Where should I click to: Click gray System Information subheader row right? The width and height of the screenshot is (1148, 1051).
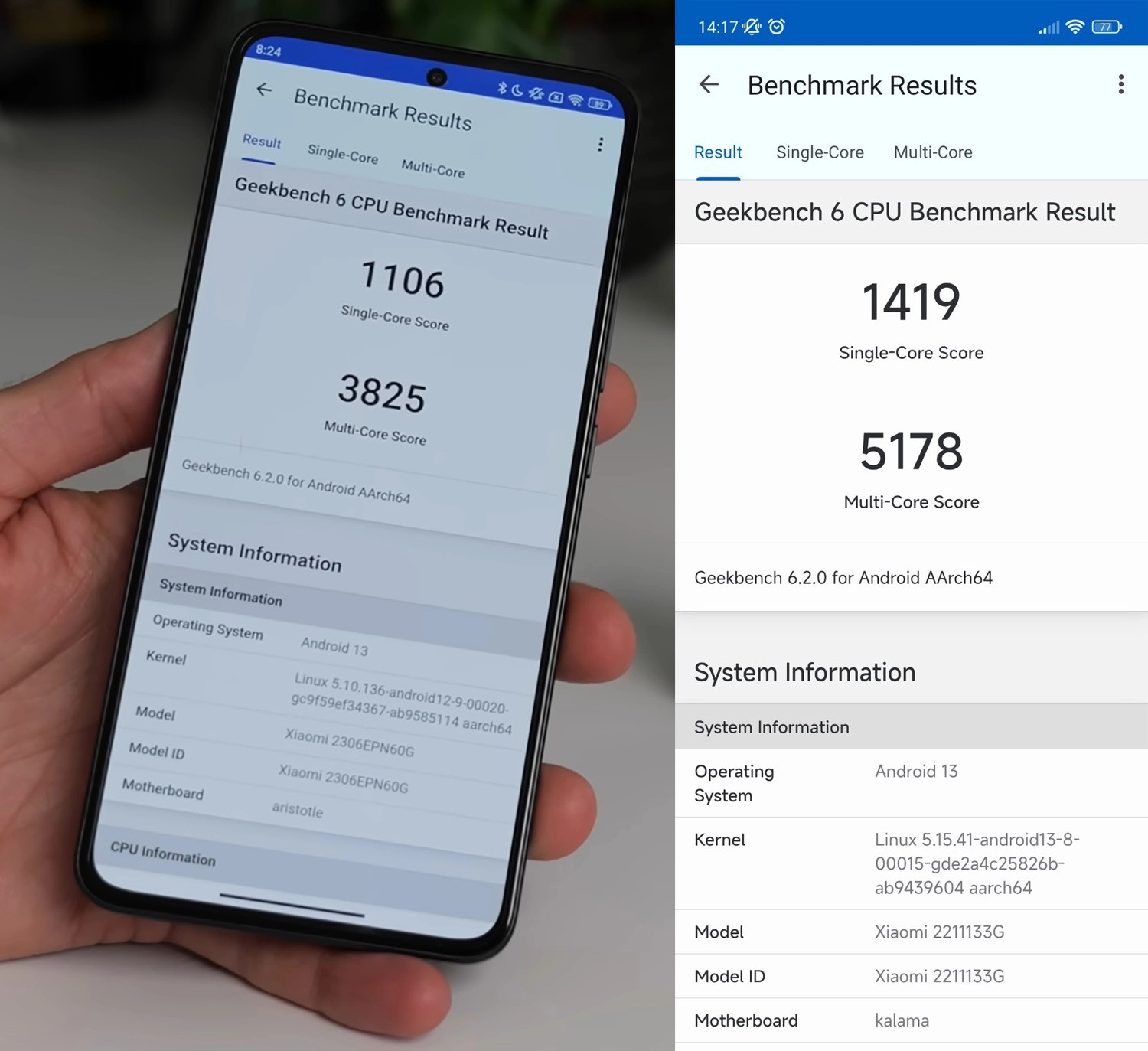tap(912, 726)
